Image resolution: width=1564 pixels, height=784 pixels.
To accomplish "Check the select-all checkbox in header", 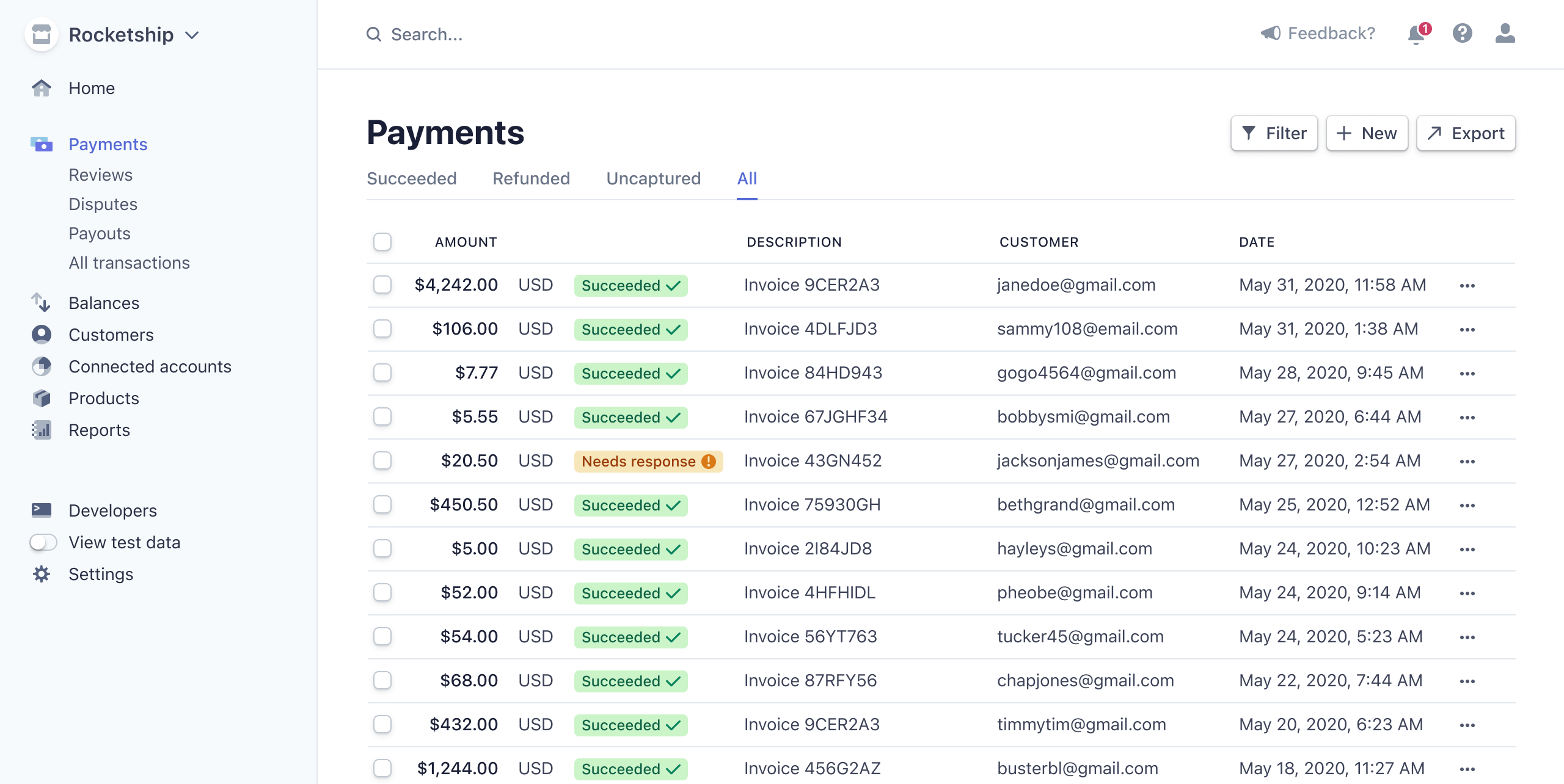I will (x=382, y=242).
